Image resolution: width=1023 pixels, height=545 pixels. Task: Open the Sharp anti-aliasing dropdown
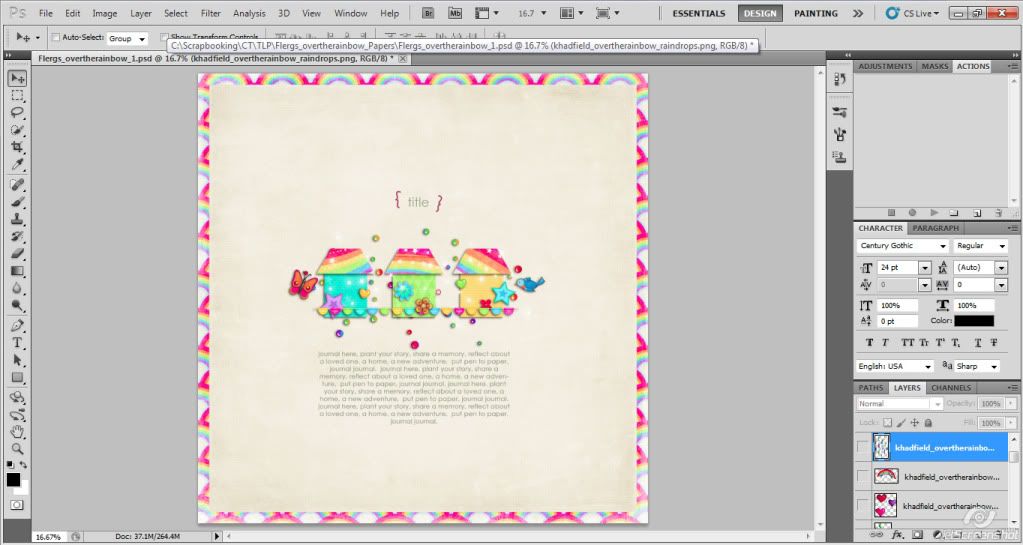tap(977, 367)
